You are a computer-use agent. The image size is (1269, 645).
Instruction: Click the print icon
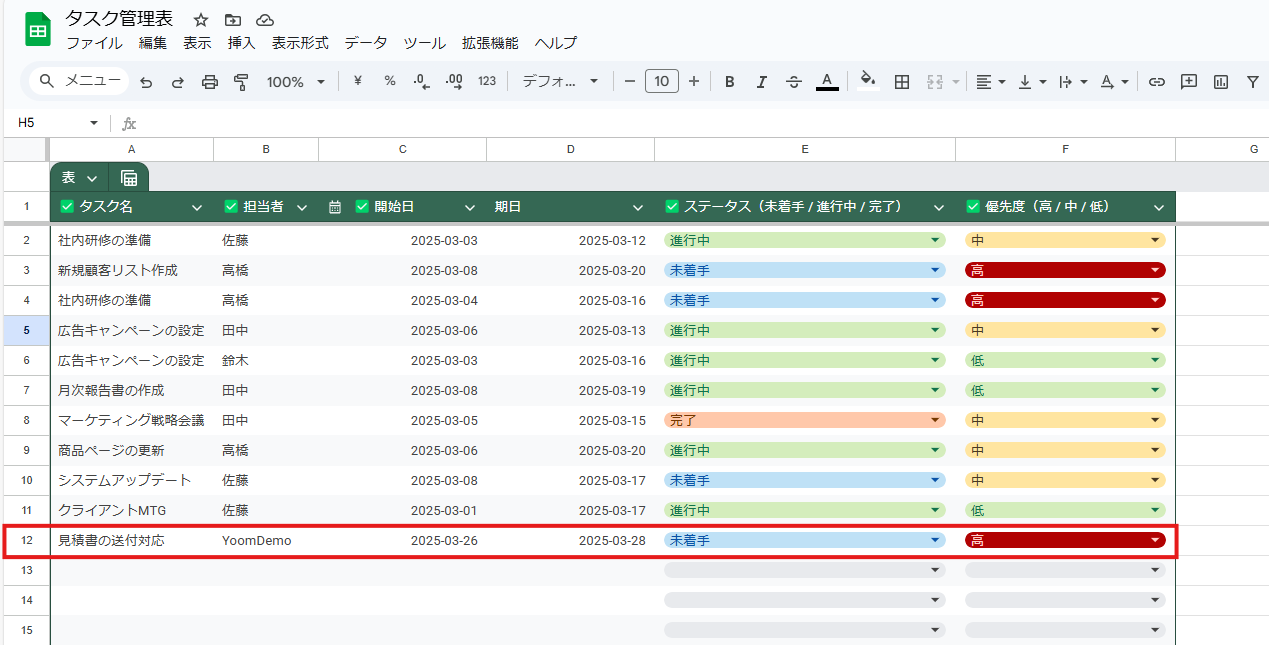[x=209, y=82]
